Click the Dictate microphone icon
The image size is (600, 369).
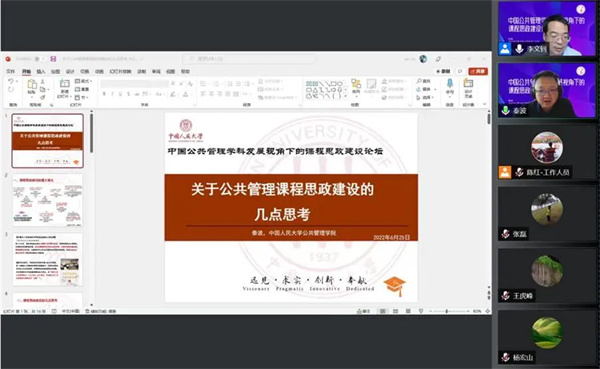[450, 83]
